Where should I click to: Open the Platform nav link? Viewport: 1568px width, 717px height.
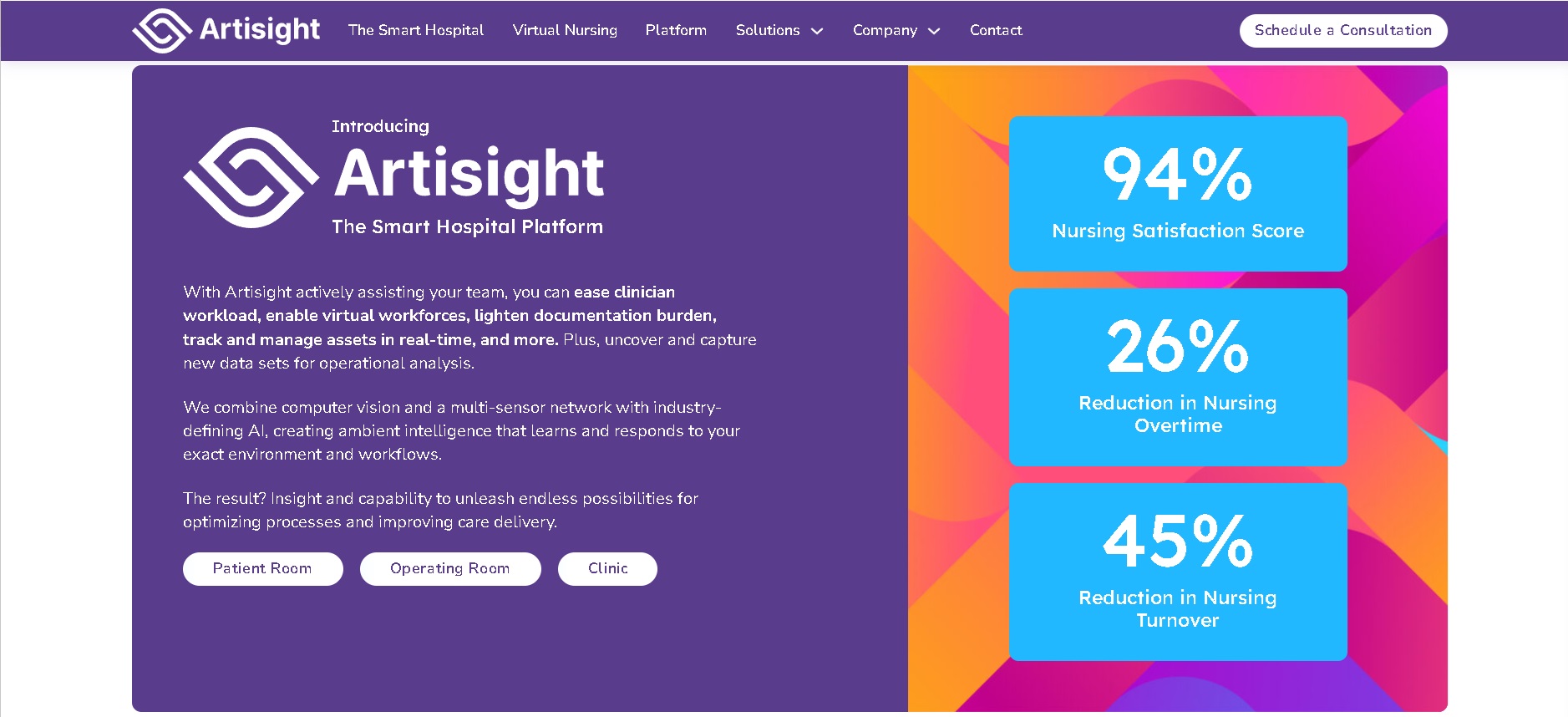[676, 30]
